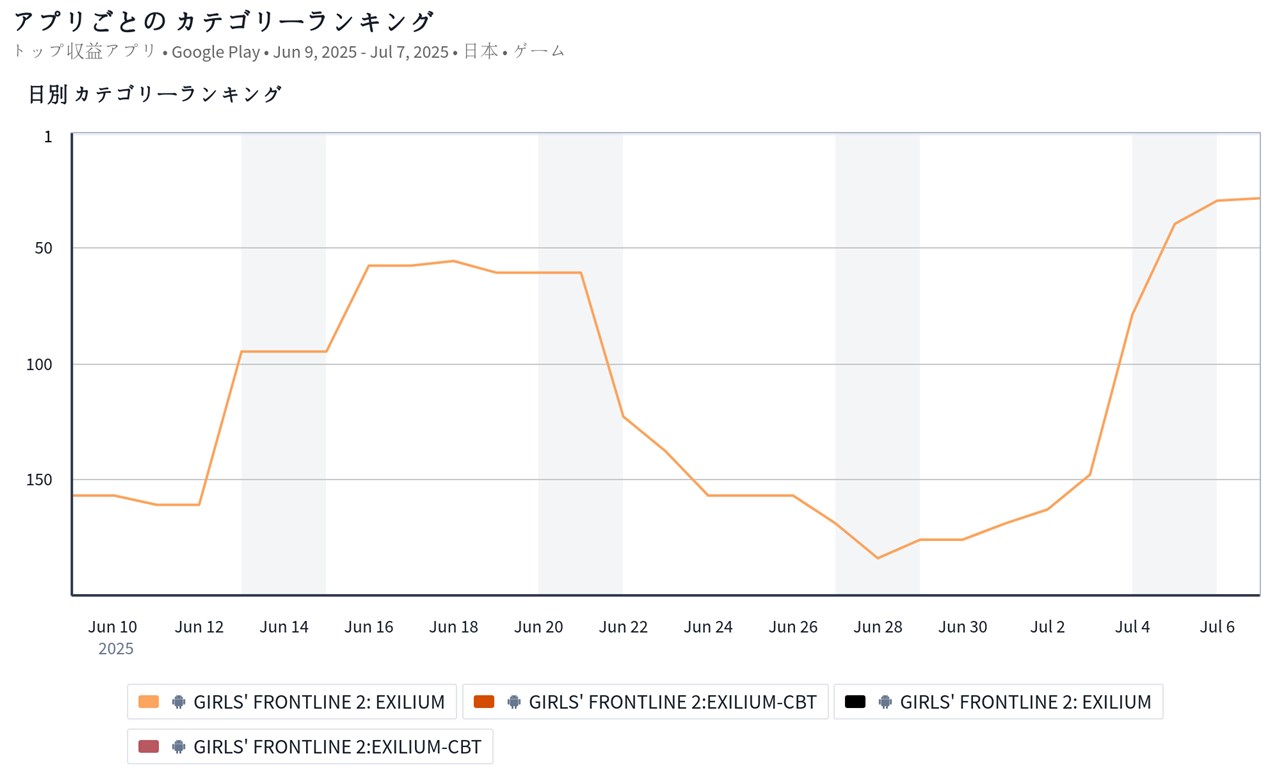Viewport: 1280px width, 768px height.
Task: Click Android icon in light-orange EXILIUM legend entry
Action: tap(179, 702)
